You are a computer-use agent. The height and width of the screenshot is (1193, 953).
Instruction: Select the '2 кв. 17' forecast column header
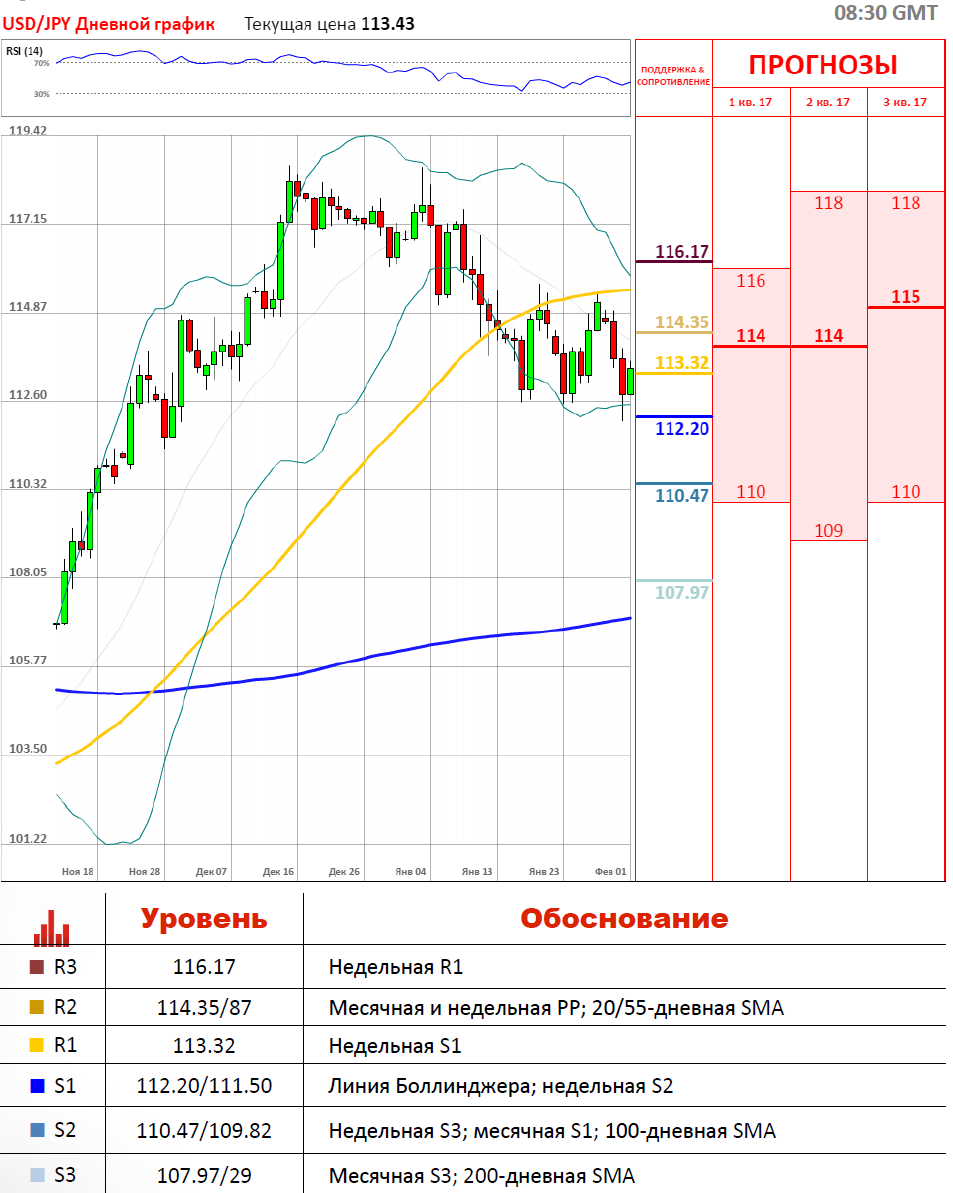828,102
